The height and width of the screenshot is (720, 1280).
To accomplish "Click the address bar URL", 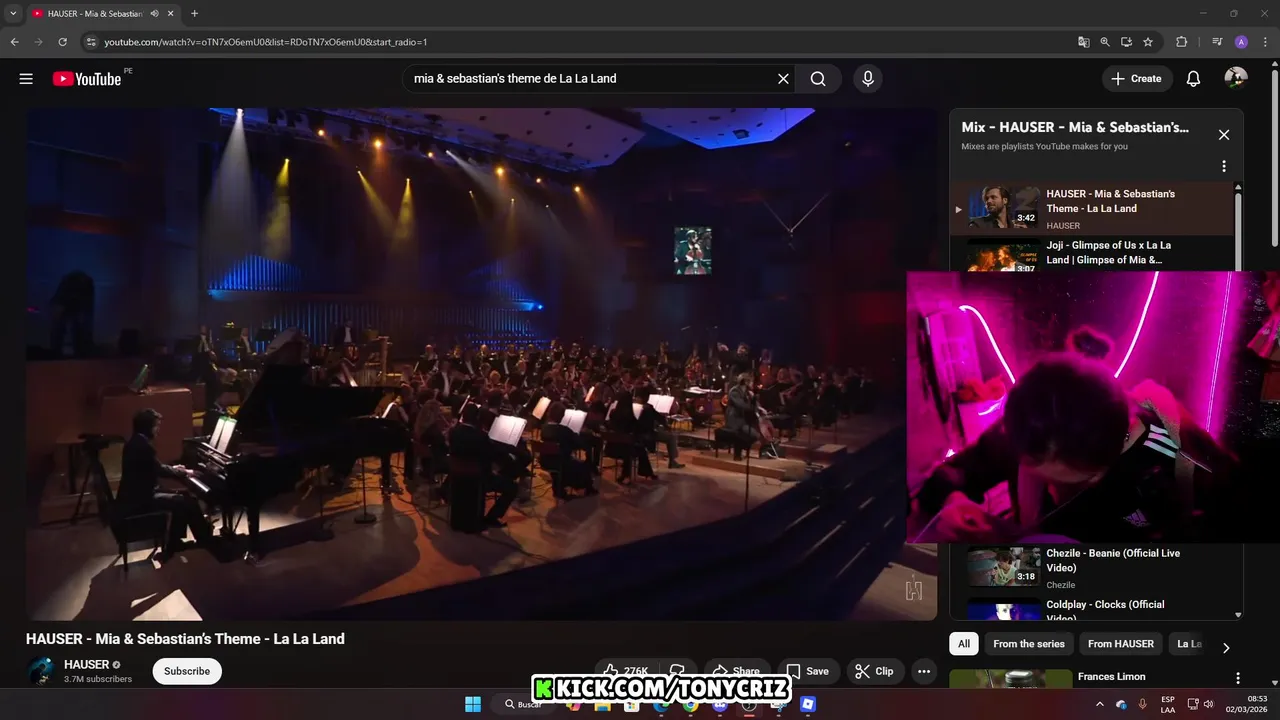I will coord(265,42).
